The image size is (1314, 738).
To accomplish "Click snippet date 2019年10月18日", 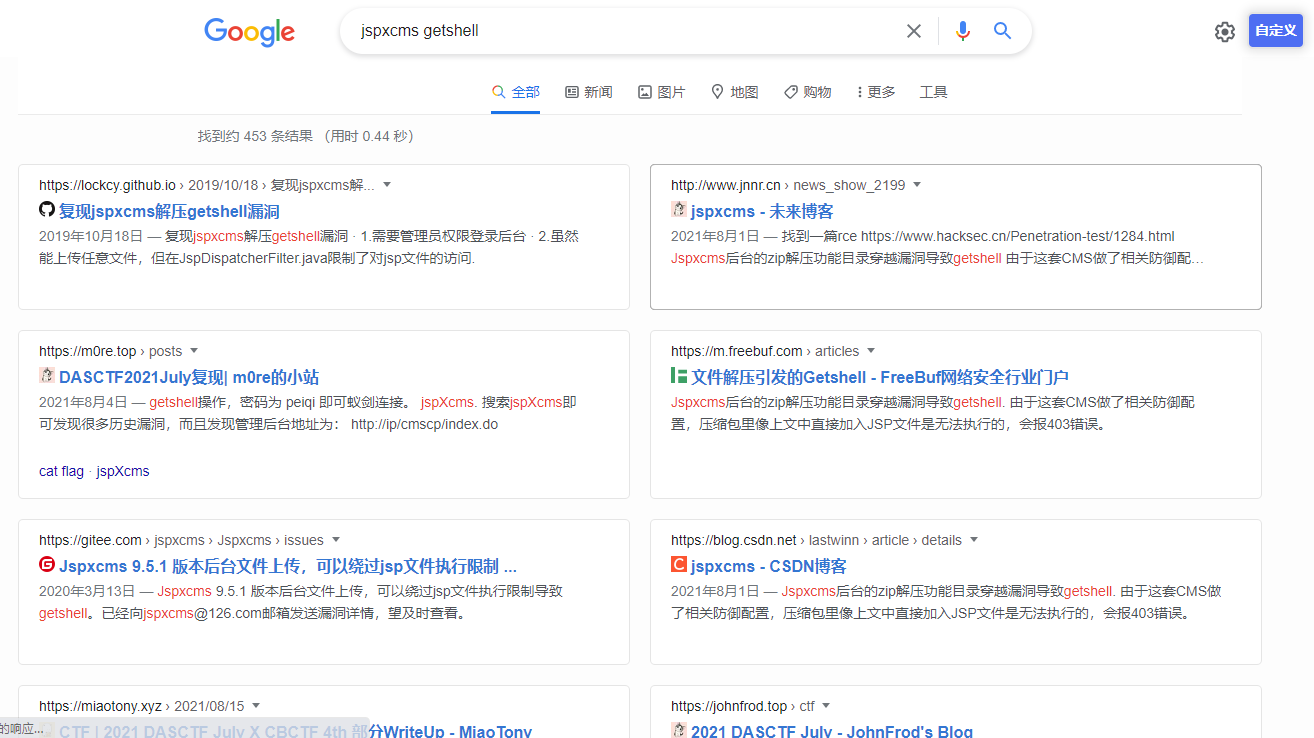I will pos(91,237).
